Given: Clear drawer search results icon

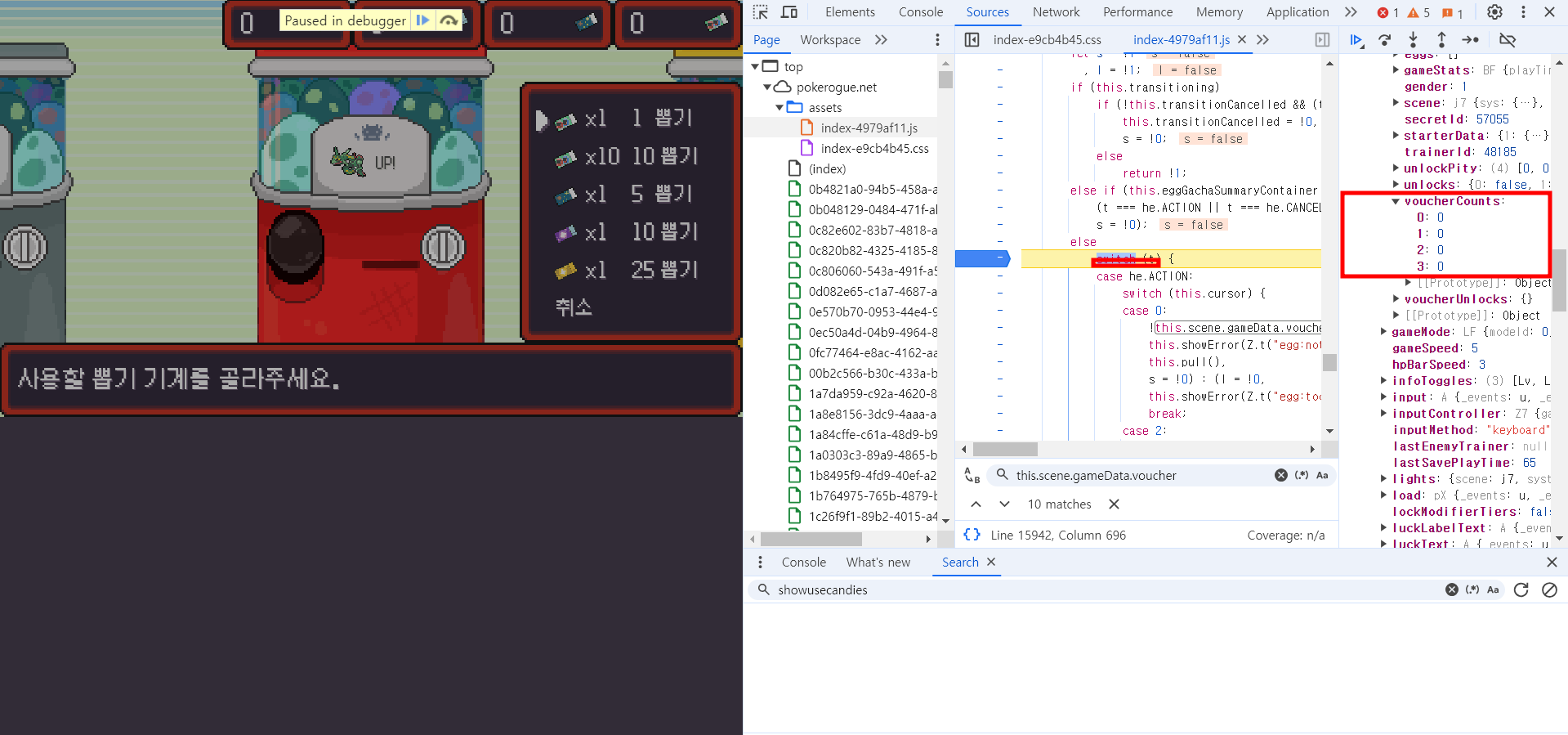Looking at the screenshot, I should click(x=1549, y=590).
